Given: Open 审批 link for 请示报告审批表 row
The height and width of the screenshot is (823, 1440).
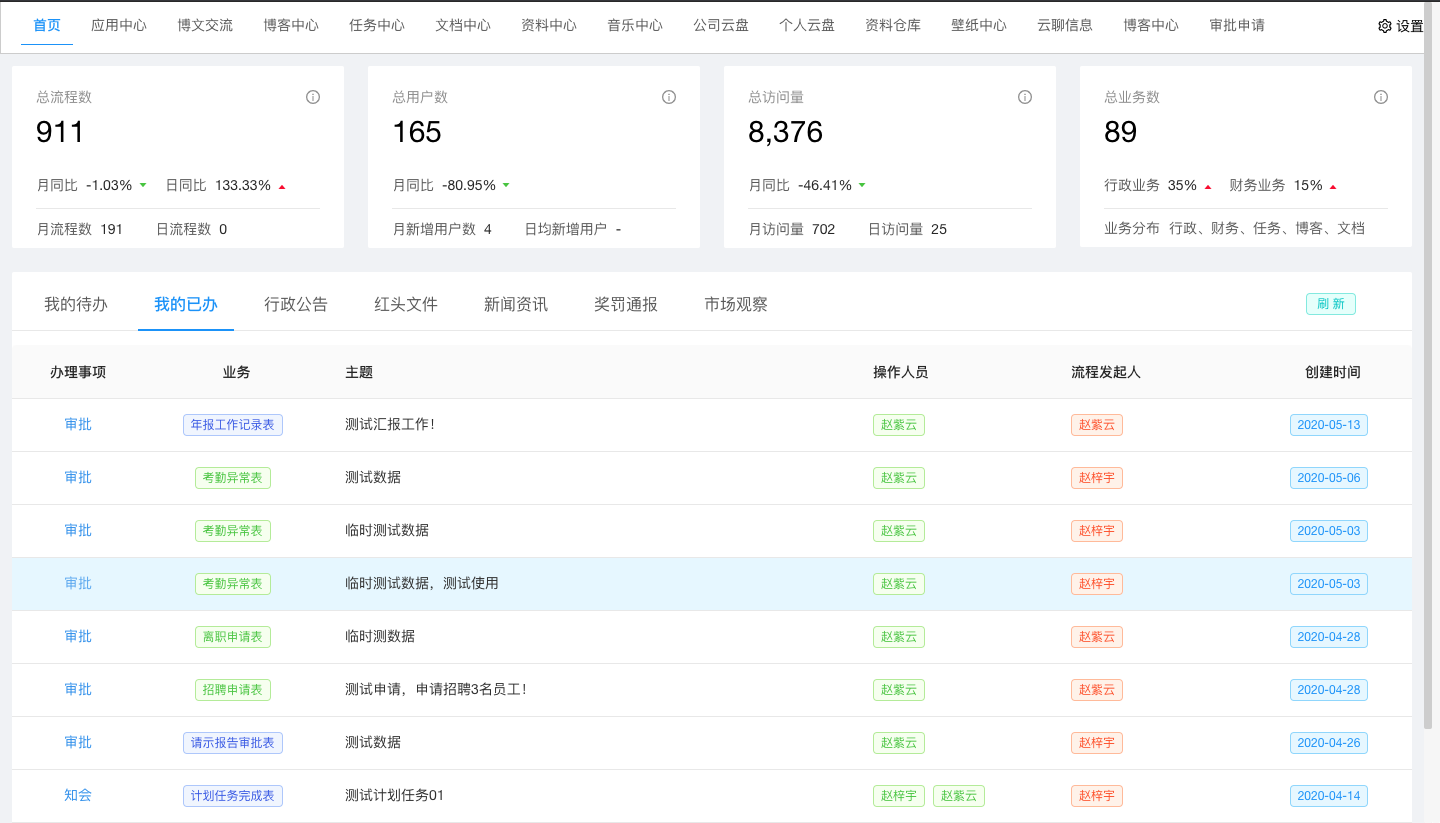Looking at the screenshot, I should [78, 742].
